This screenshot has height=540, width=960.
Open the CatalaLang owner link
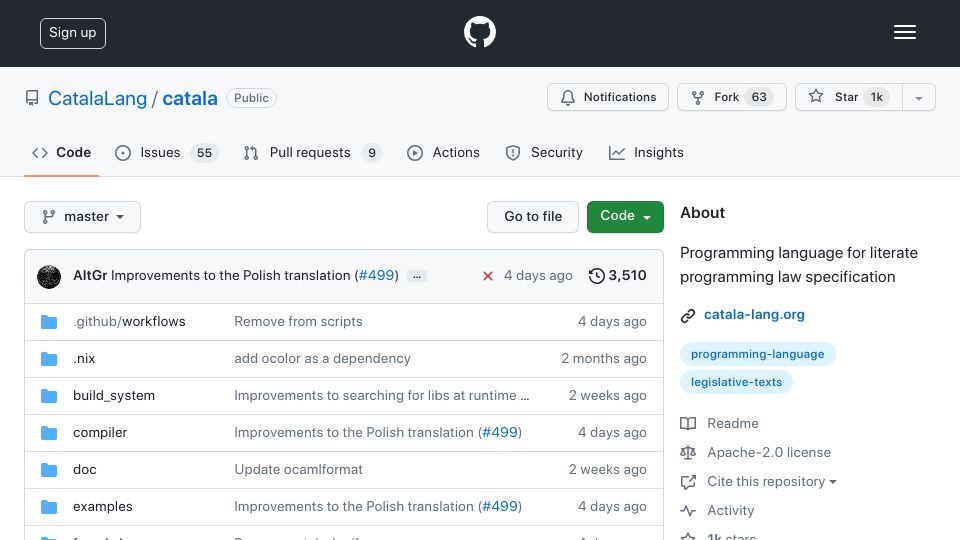pyautogui.click(x=97, y=98)
